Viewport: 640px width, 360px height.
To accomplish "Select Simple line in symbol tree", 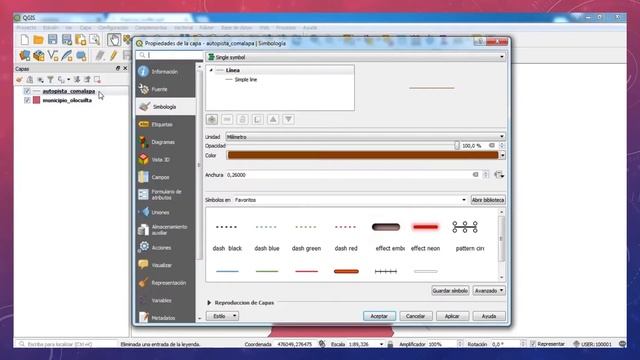I will click(246, 80).
